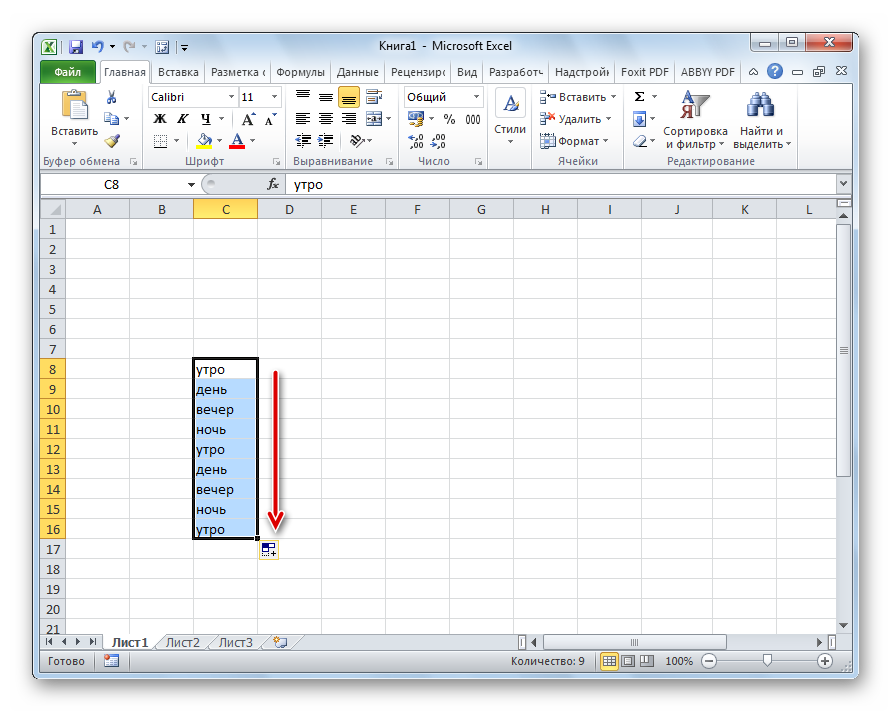The image size is (892, 712).
Task: Open Sort and Filter tool
Action: (x=695, y=119)
